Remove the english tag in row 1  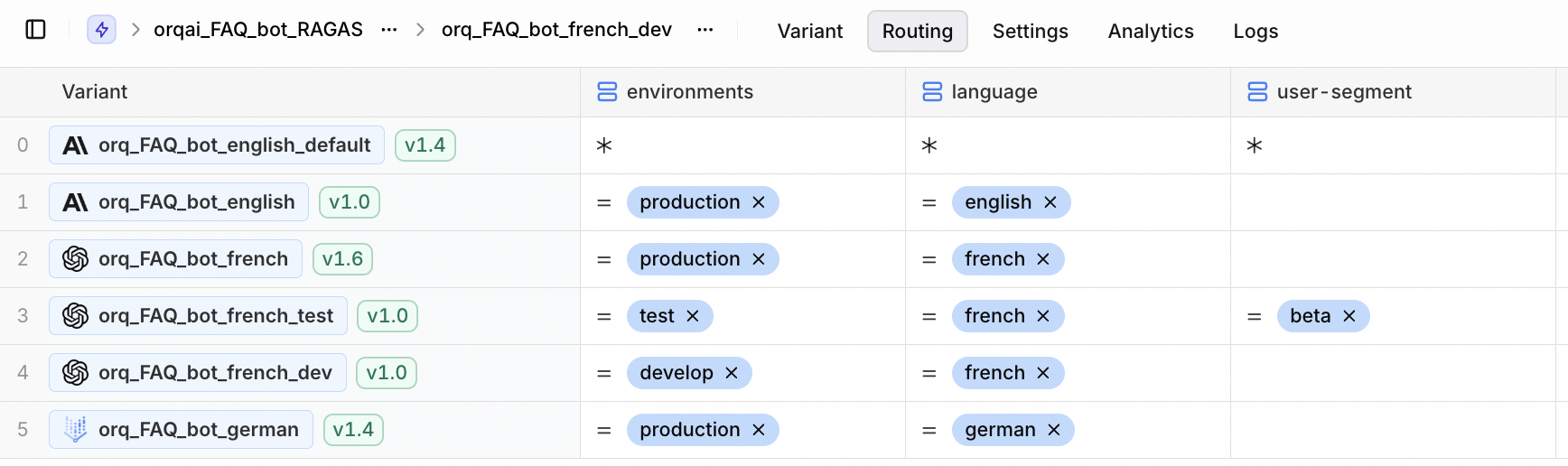(1050, 202)
